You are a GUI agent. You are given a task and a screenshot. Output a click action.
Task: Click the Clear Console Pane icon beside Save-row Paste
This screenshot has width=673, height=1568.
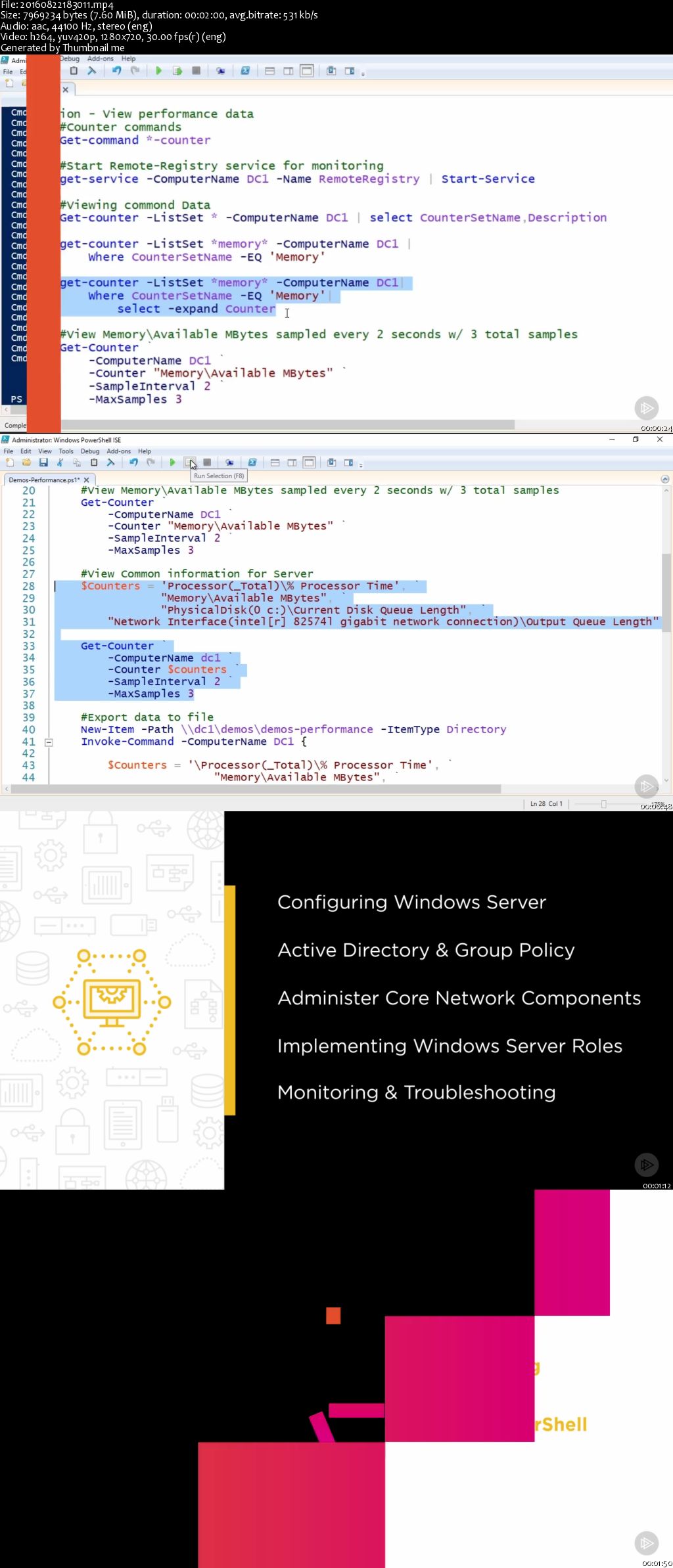tap(110, 462)
